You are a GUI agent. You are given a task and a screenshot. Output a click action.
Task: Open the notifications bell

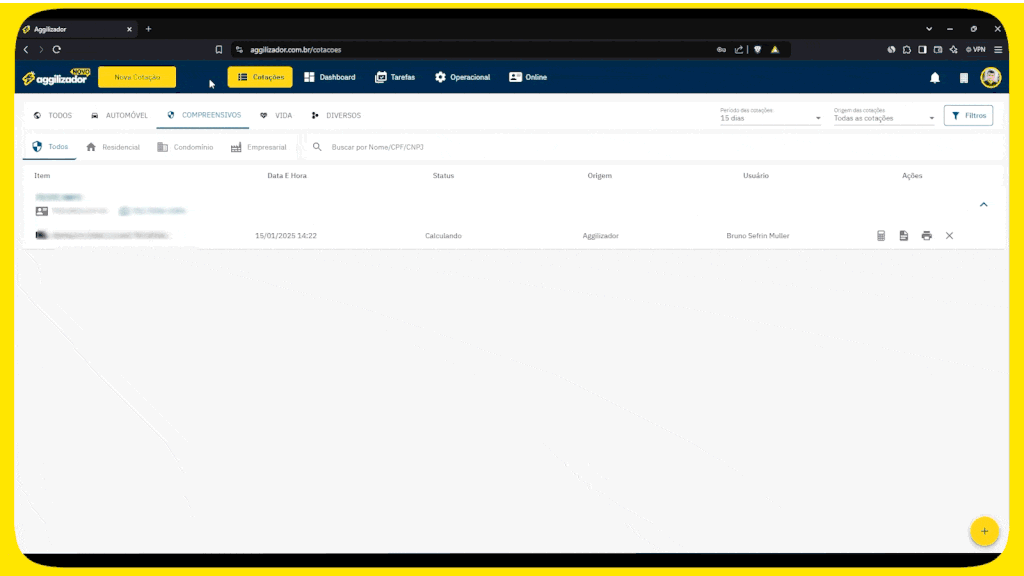[935, 78]
